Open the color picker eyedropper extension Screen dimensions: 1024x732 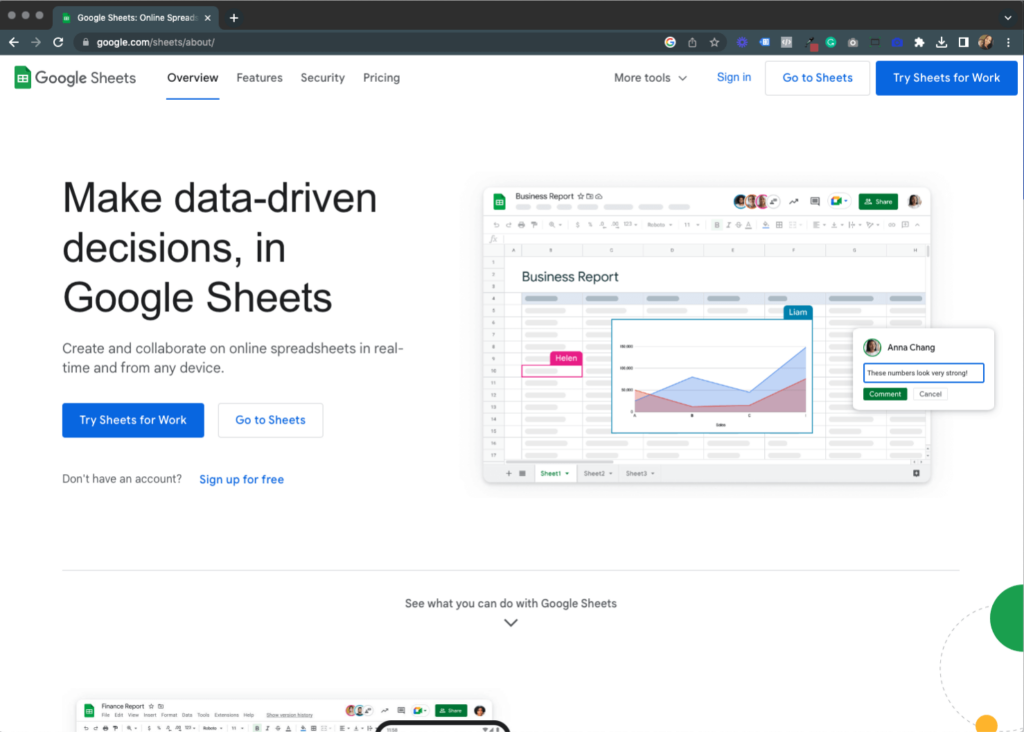click(x=810, y=43)
